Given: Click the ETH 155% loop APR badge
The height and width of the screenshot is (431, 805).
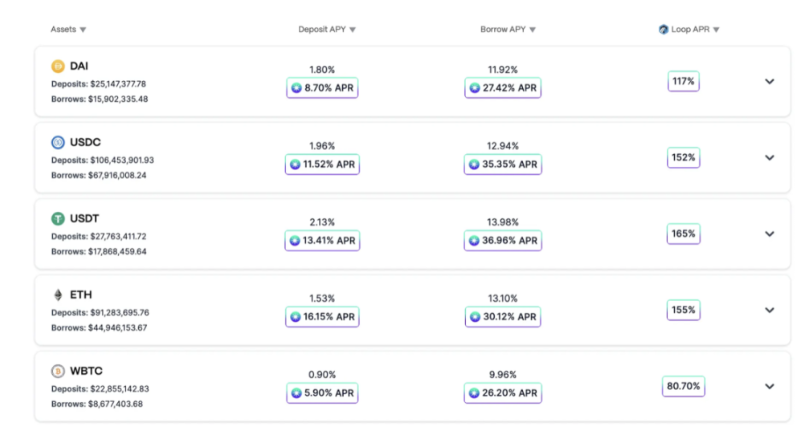Looking at the screenshot, I should [683, 310].
